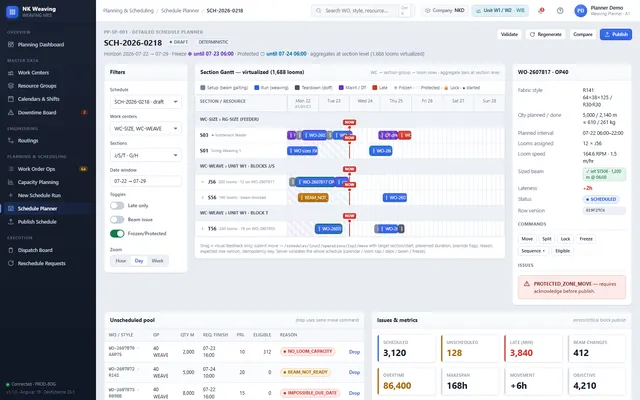Select the BEAM_NOT bar on S56 row
This screenshot has width=640, height=400.
[x=313, y=198]
